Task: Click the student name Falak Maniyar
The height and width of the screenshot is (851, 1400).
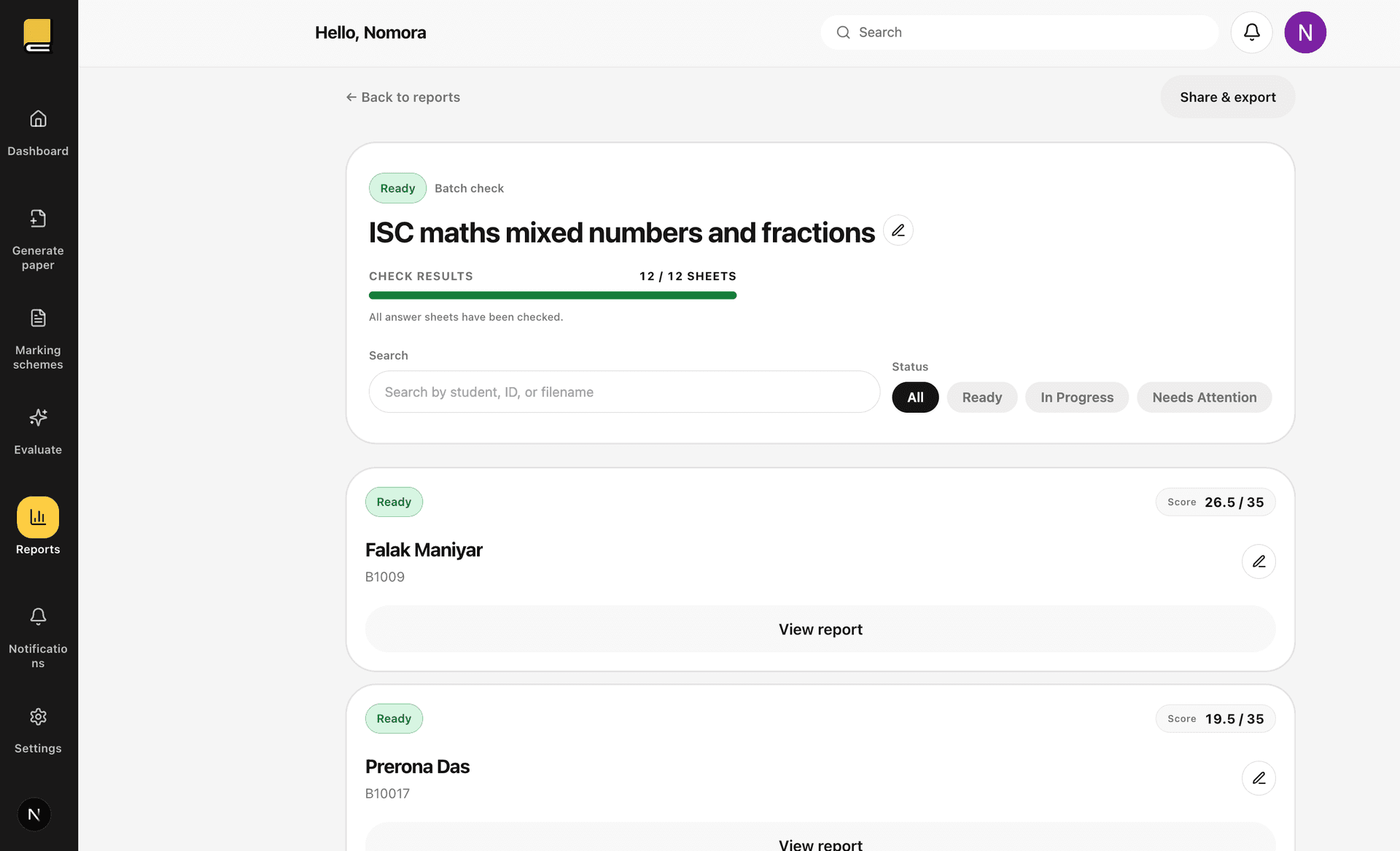Action: (424, 550)
